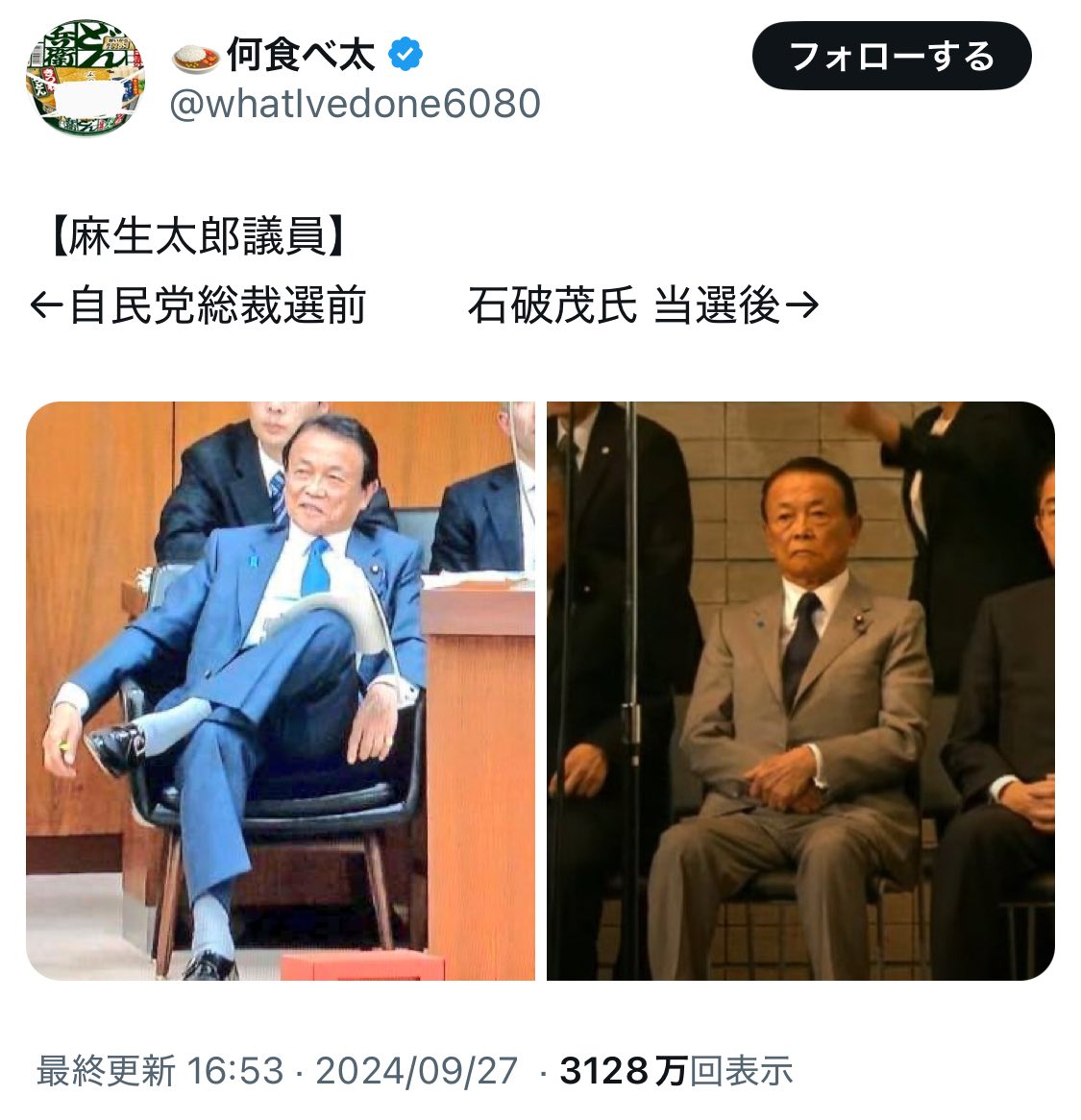The height and width of the screenshot is (1120, 1081).
Task: Click the 2024/09/27 date
Action: click(416, 1071)
